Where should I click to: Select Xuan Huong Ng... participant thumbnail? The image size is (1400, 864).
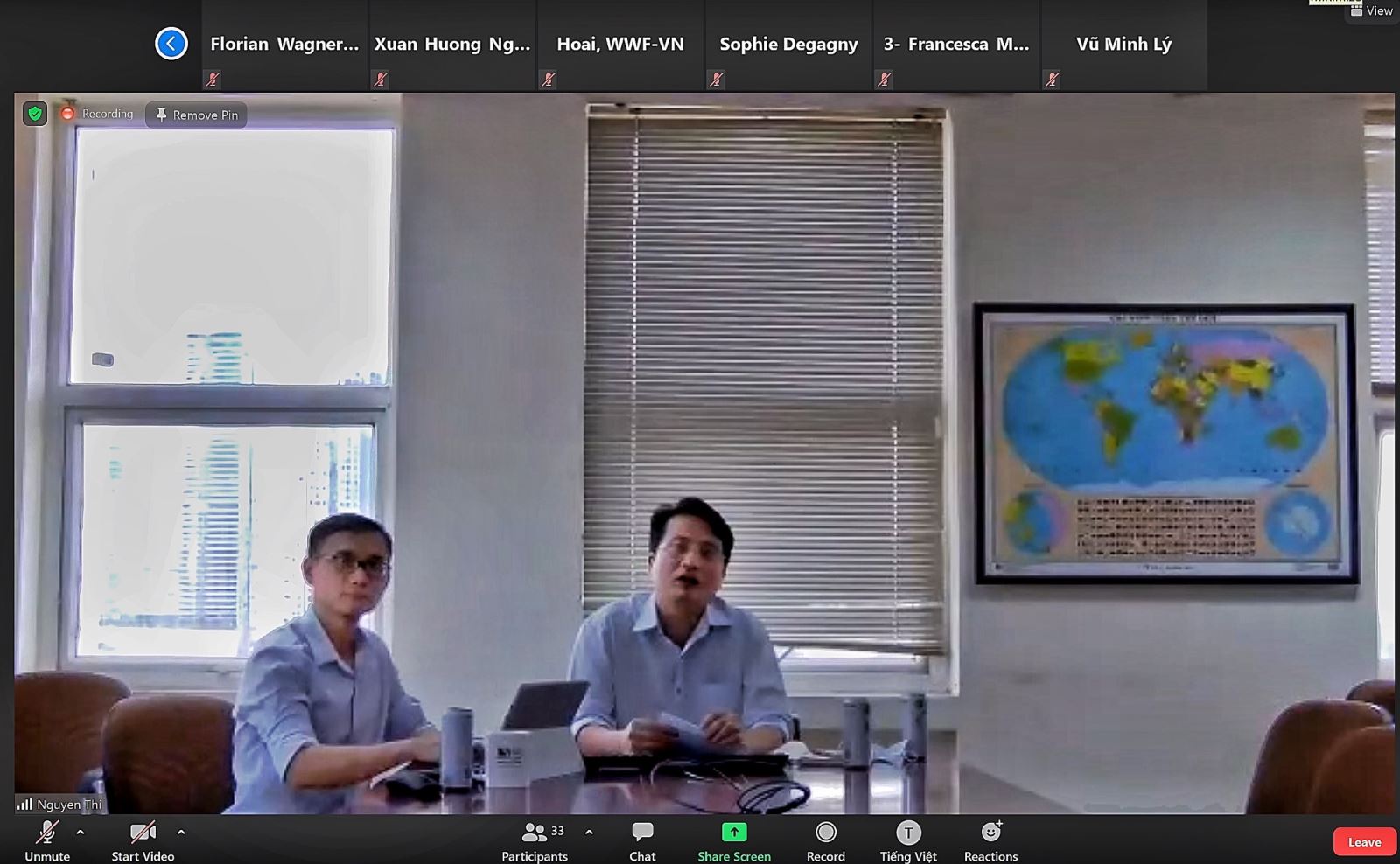[453, 45]
